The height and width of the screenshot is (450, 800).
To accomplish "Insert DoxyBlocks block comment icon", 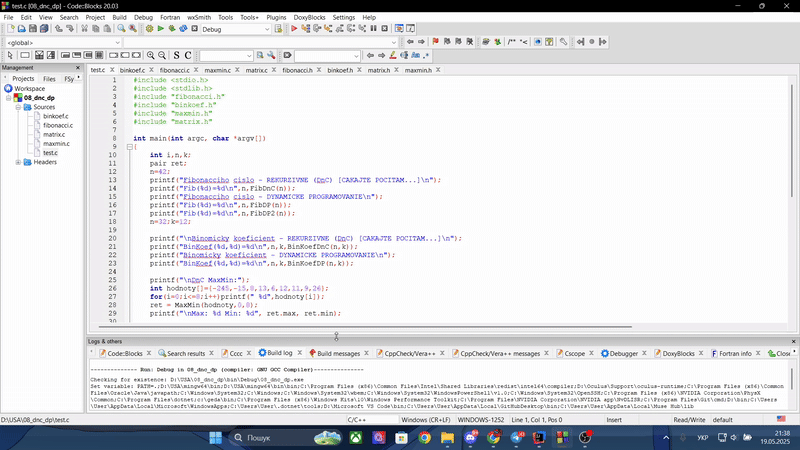I will pos(512,42).
